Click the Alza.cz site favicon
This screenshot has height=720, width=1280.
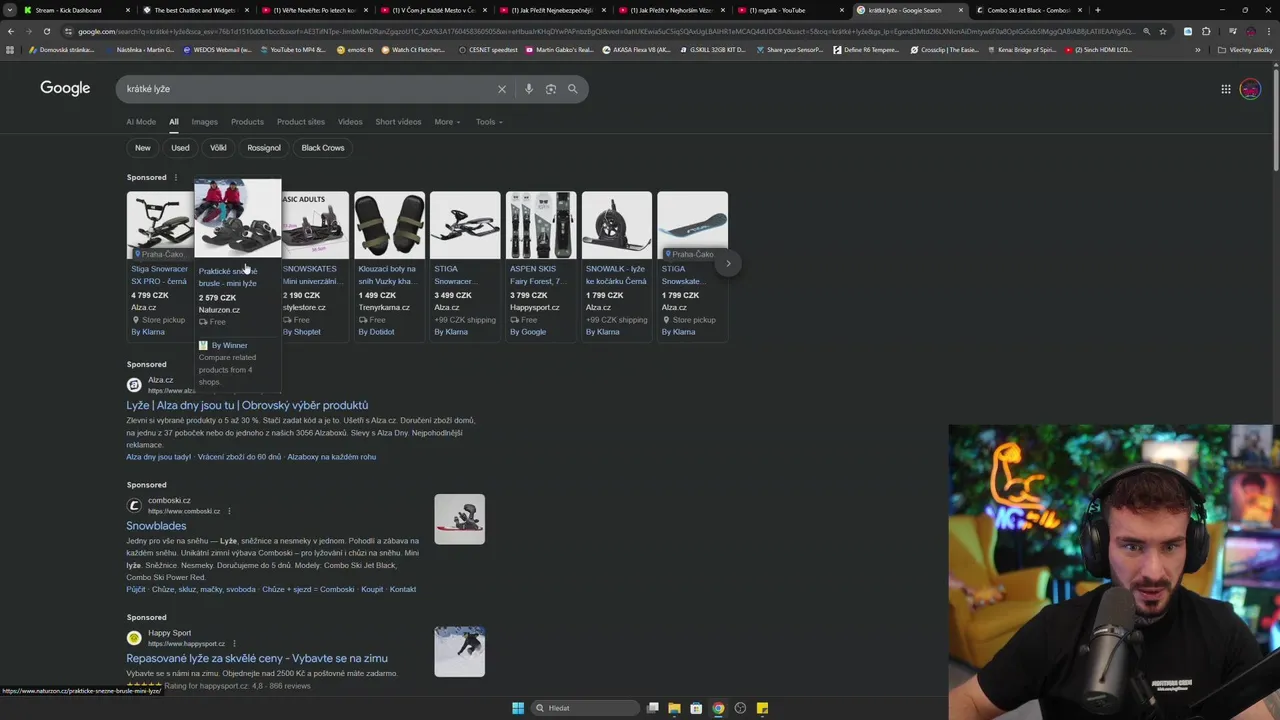(x=134, y=385)
